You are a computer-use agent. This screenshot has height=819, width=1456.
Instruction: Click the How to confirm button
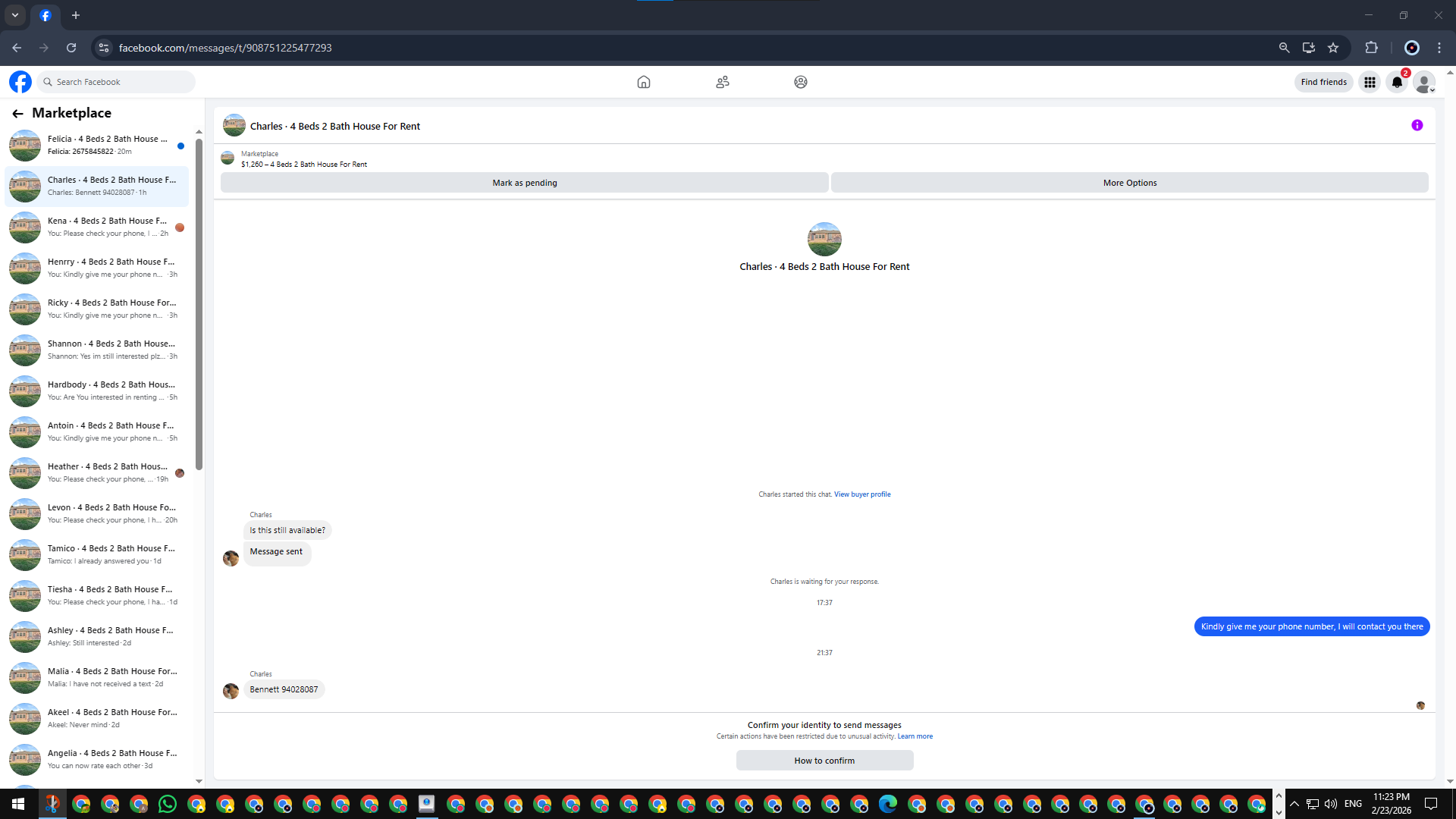[x=824, y=761]
